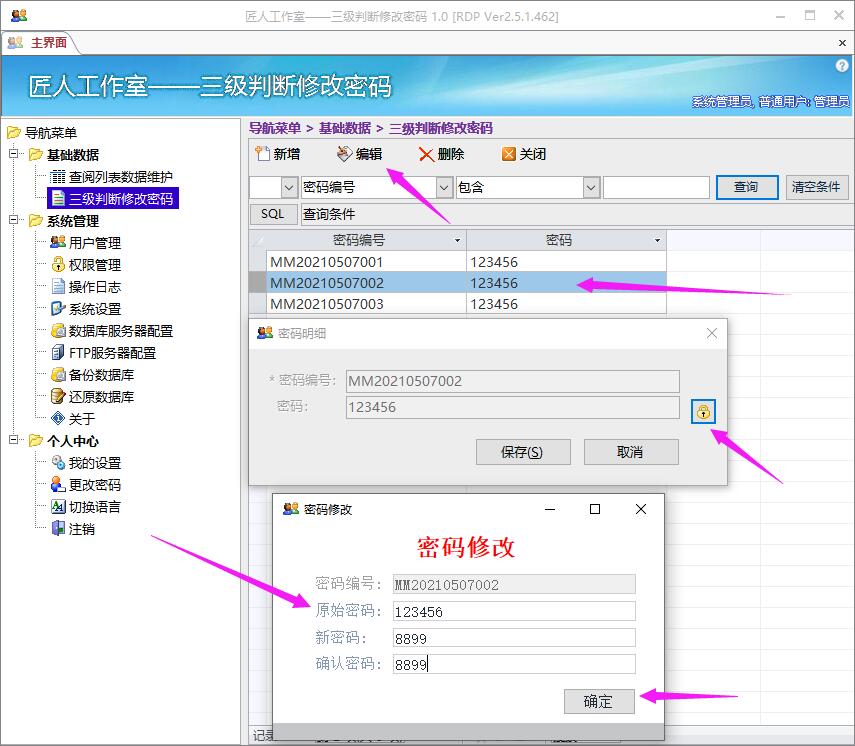
Task: Click 三级判断修改密码 in the breadcrumb
Action: pos(441,128)
